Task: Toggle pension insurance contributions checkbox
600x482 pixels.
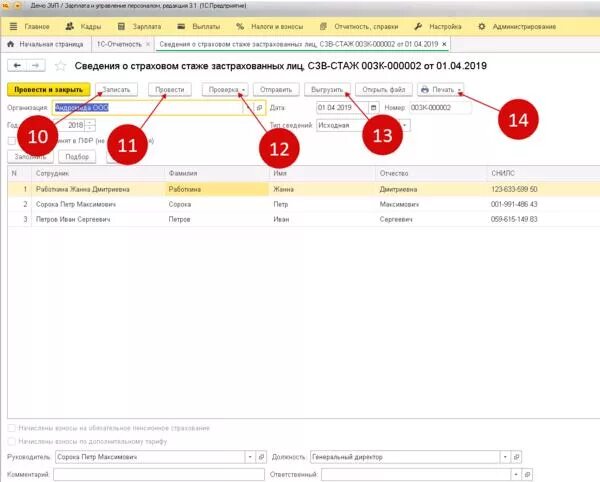Action: [x=12, y=428]
